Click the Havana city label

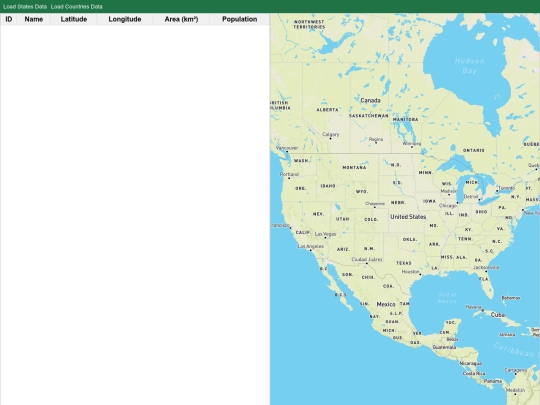pyautogui.click(x=473, y=307)
